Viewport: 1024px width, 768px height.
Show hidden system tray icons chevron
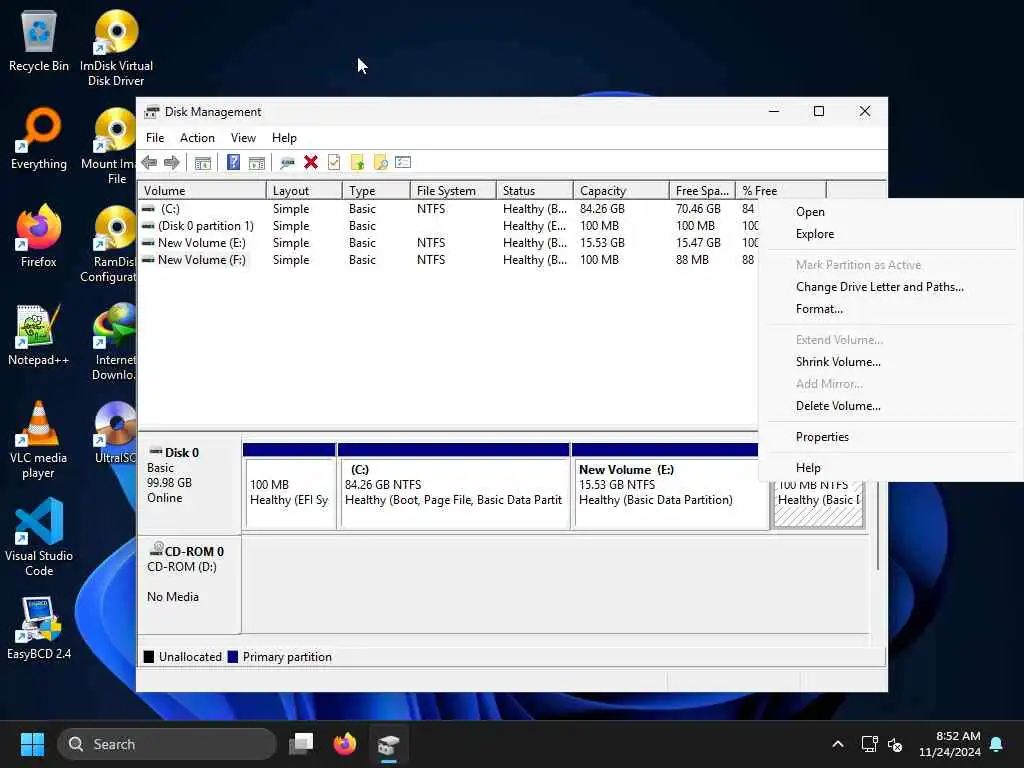837,744
